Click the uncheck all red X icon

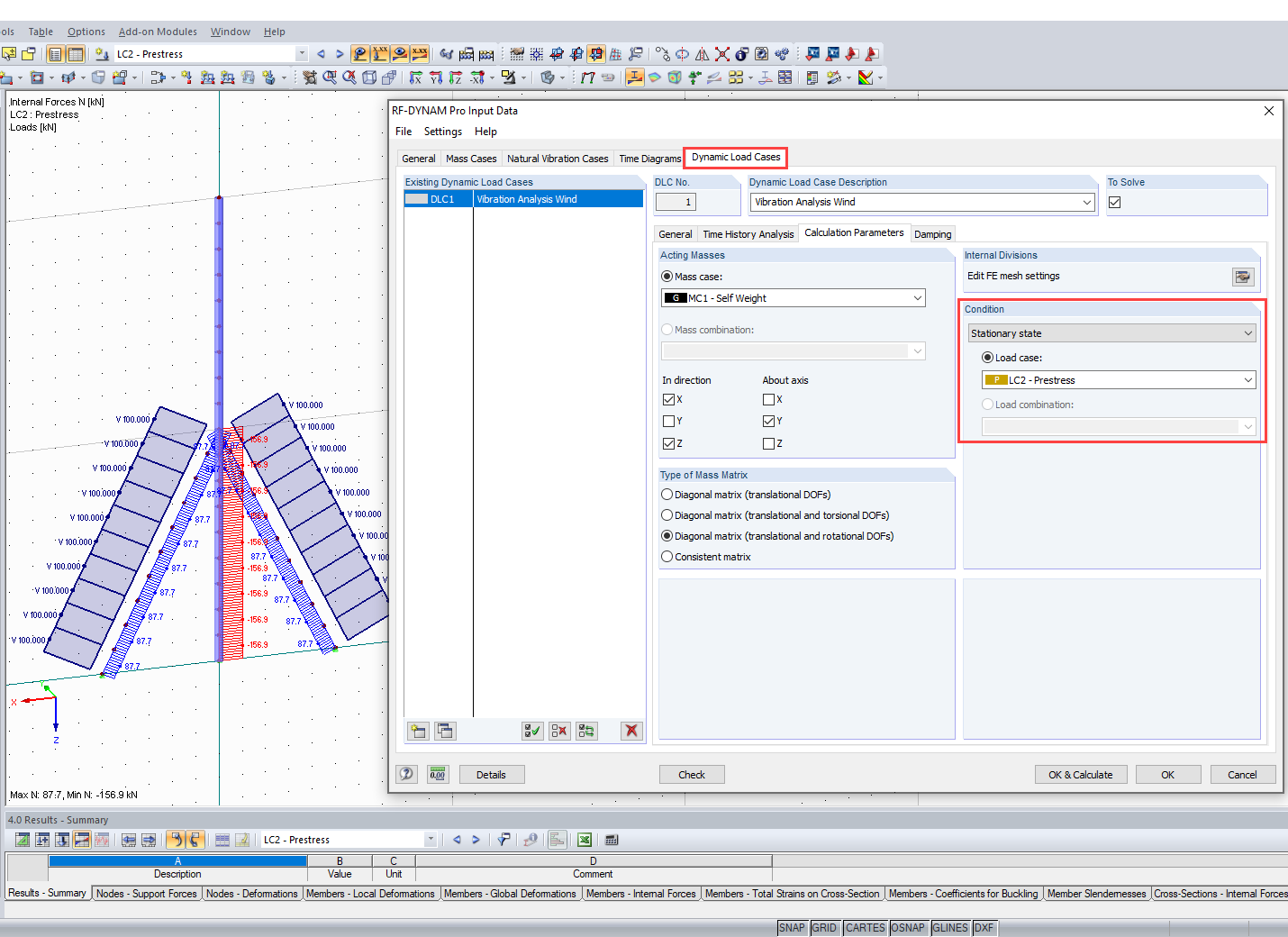(559, 731)
